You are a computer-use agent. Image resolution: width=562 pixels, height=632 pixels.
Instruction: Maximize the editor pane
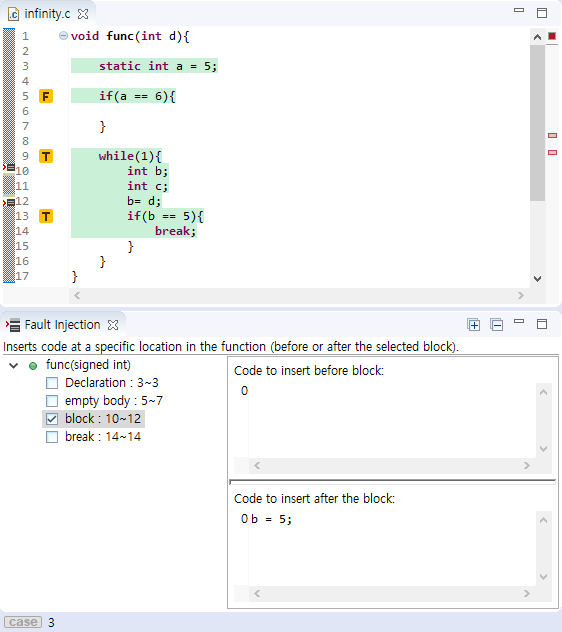(x=542, y=13)
